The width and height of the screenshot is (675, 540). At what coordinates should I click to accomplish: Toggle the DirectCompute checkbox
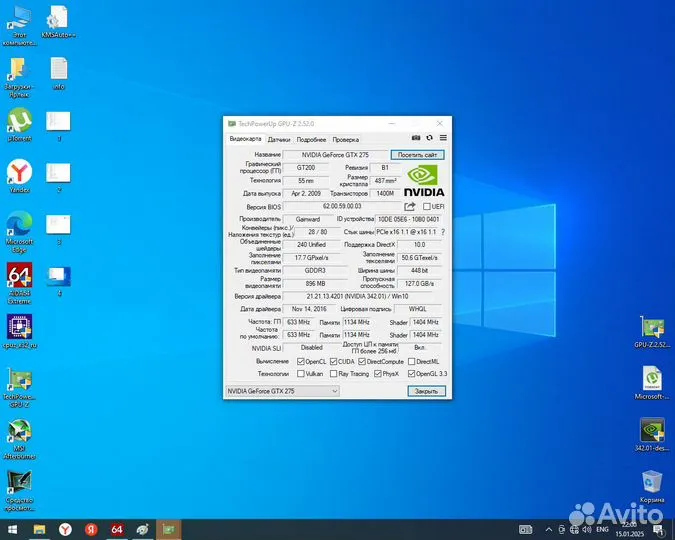pyautogui.click(x=362, y=362)
